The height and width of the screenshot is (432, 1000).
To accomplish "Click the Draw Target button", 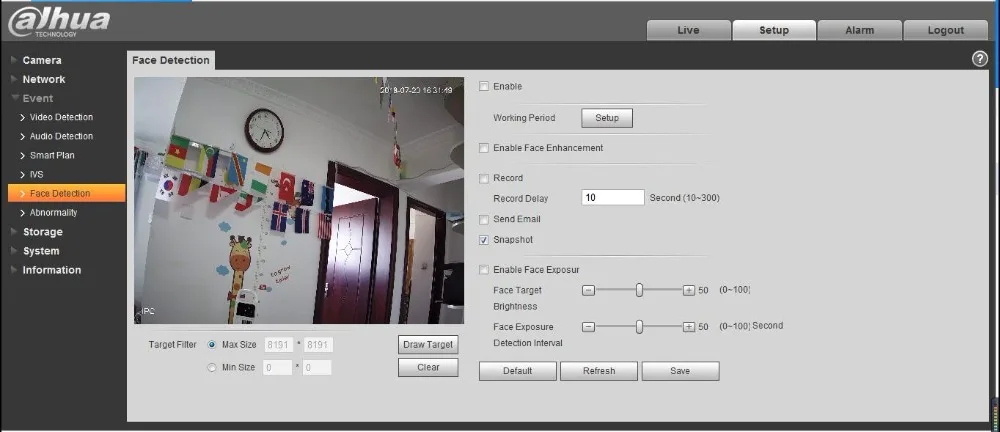I will [428, 345].
